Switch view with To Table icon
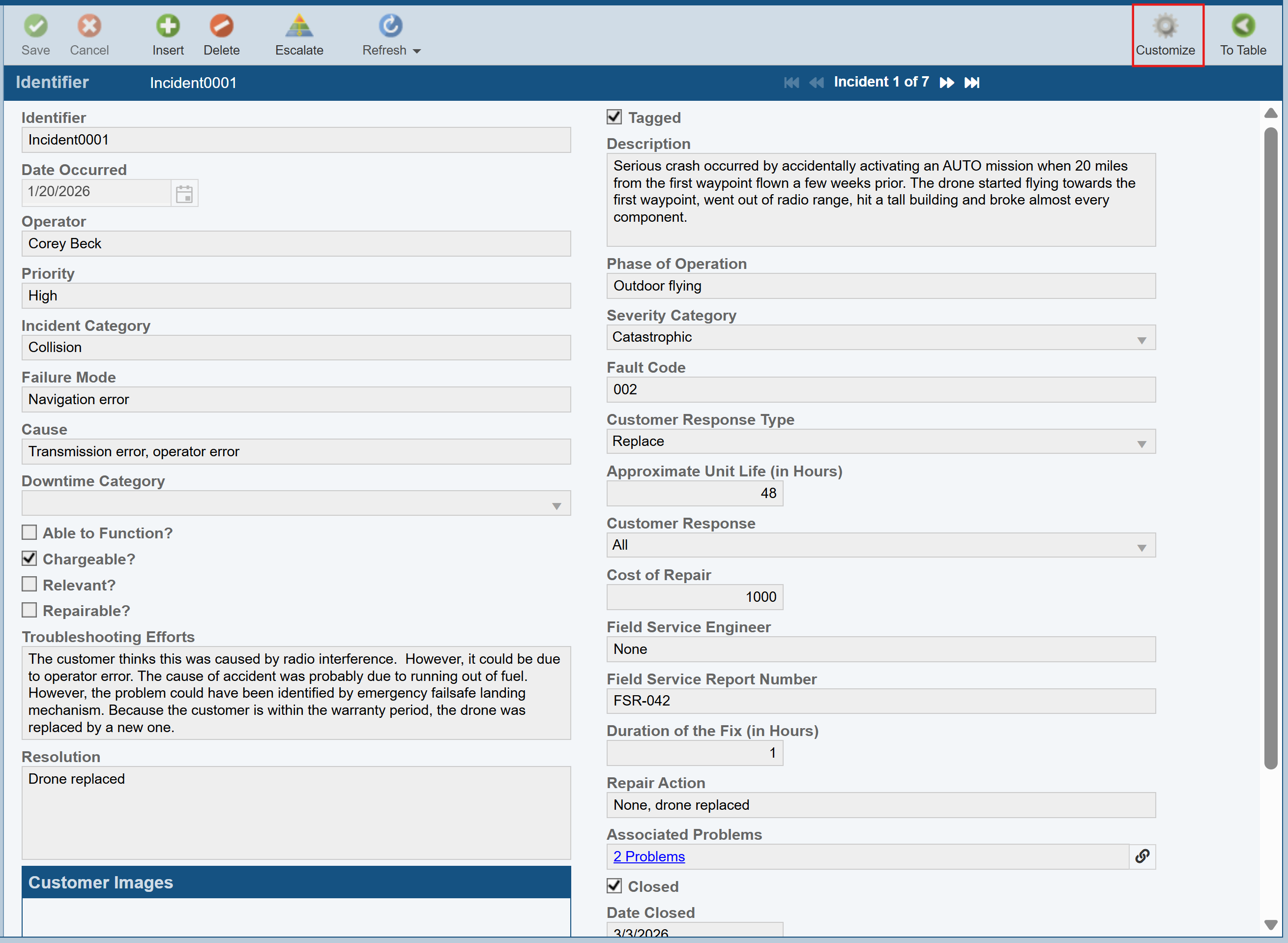1288x943 pixels. pyautogui.click(x=1242, y=26)
